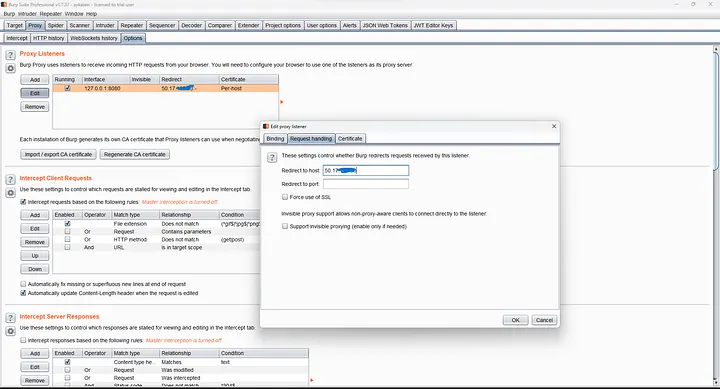This screenshot has width=720, height=389.
Task: Add a server response interception rule
Action: [x=35, y=353]
